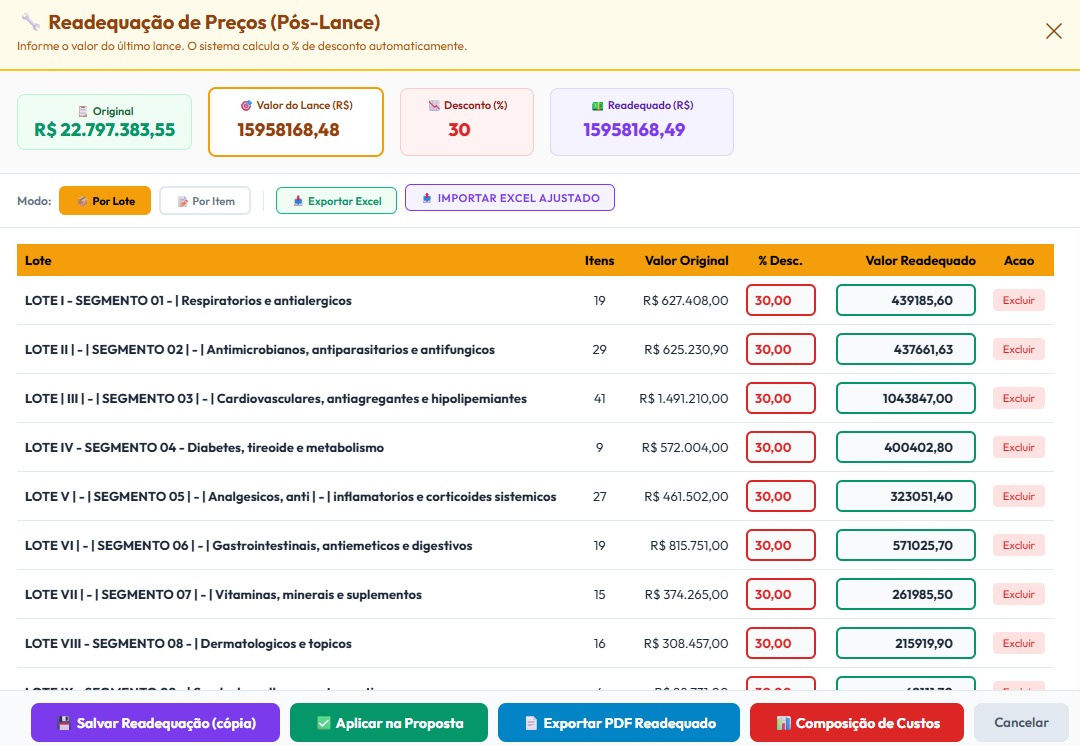Viewport: 1080px width, 745px height.
Task: Click the download icon in Exportar Excel
Action: pyautogui.click(x=298, y=201)
